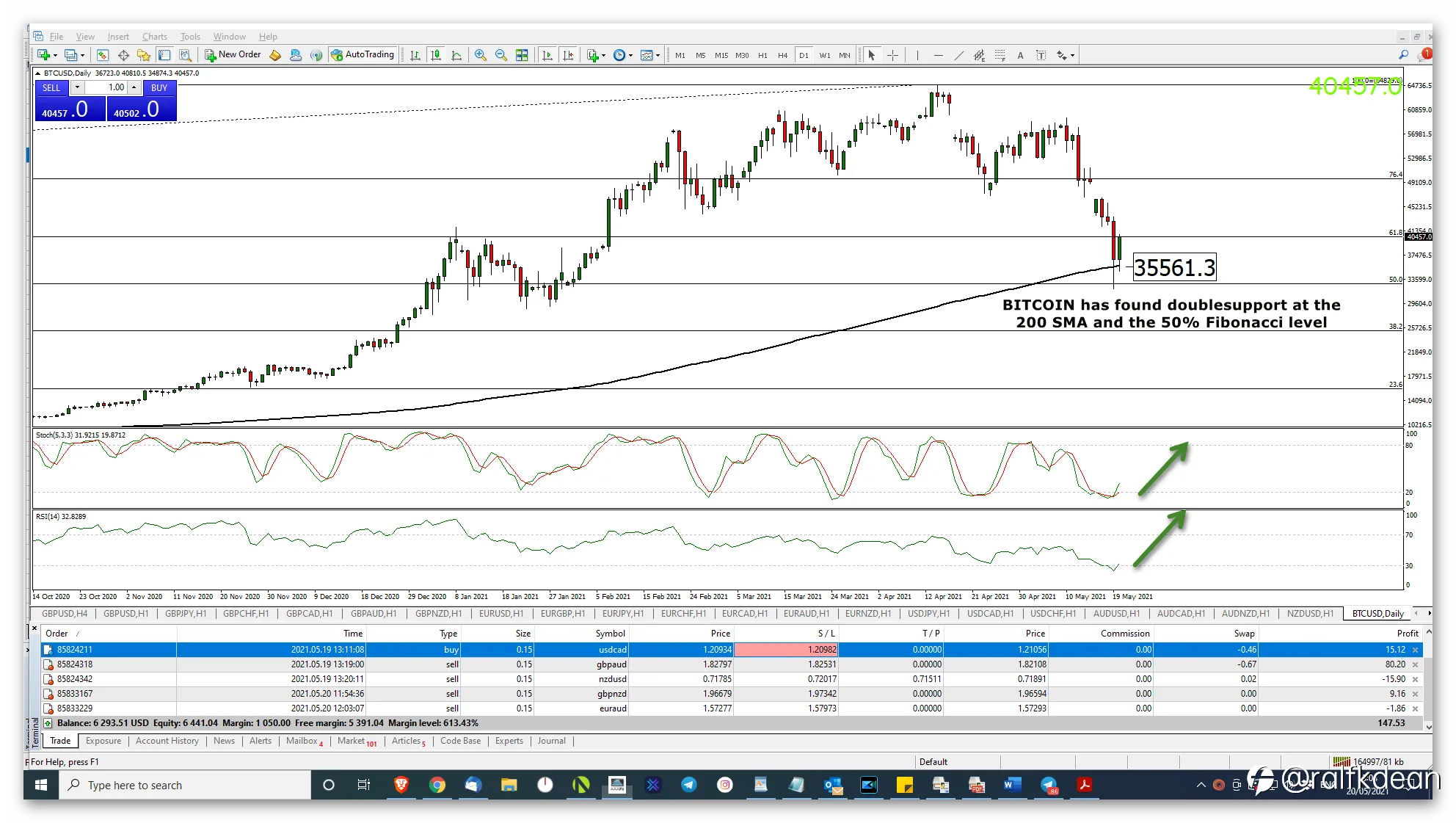Toggle the Terminal panel toolbar icon
Screen dimensions: 1456x823
point(164,55)
